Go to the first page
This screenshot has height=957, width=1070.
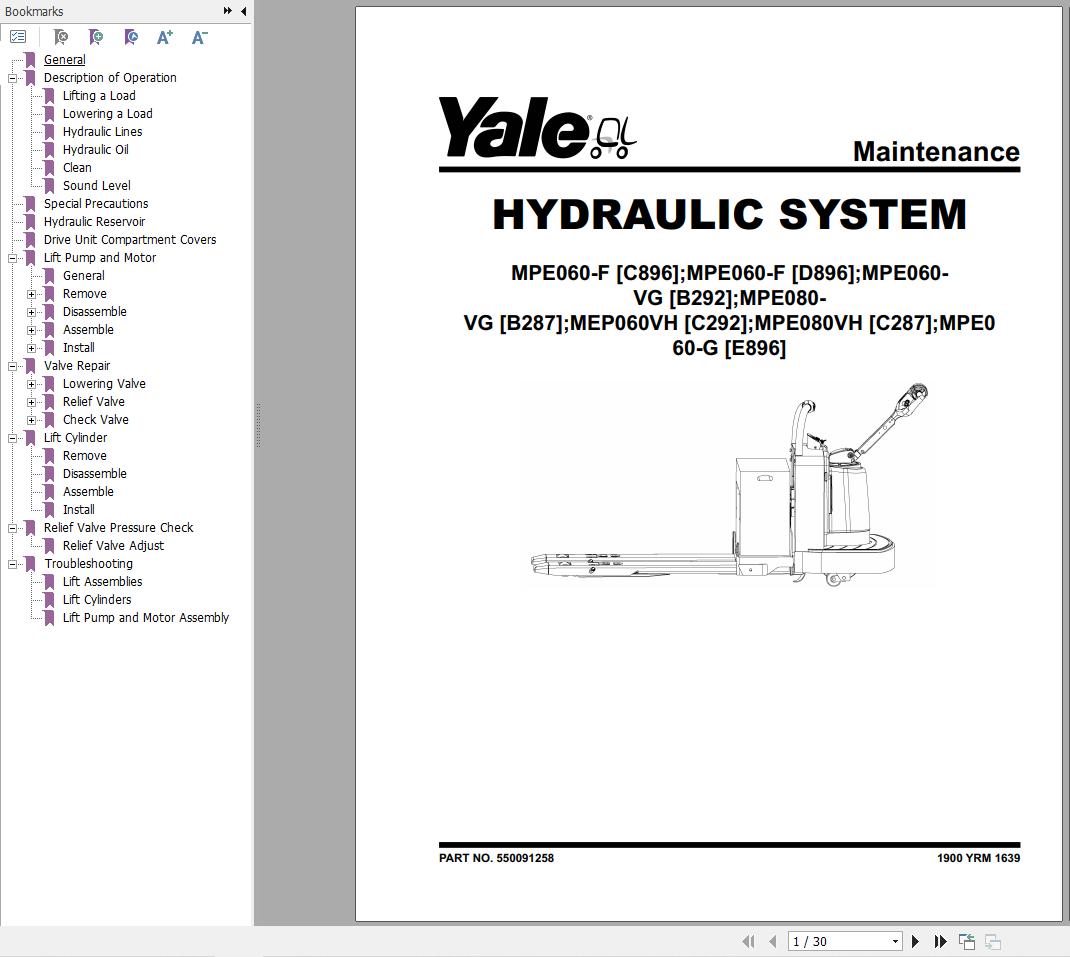coord(749,941)
